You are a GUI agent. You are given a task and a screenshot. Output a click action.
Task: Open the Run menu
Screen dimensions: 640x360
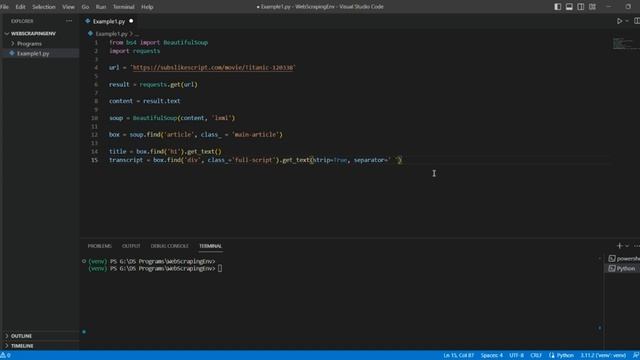click(x=101, y=7)
